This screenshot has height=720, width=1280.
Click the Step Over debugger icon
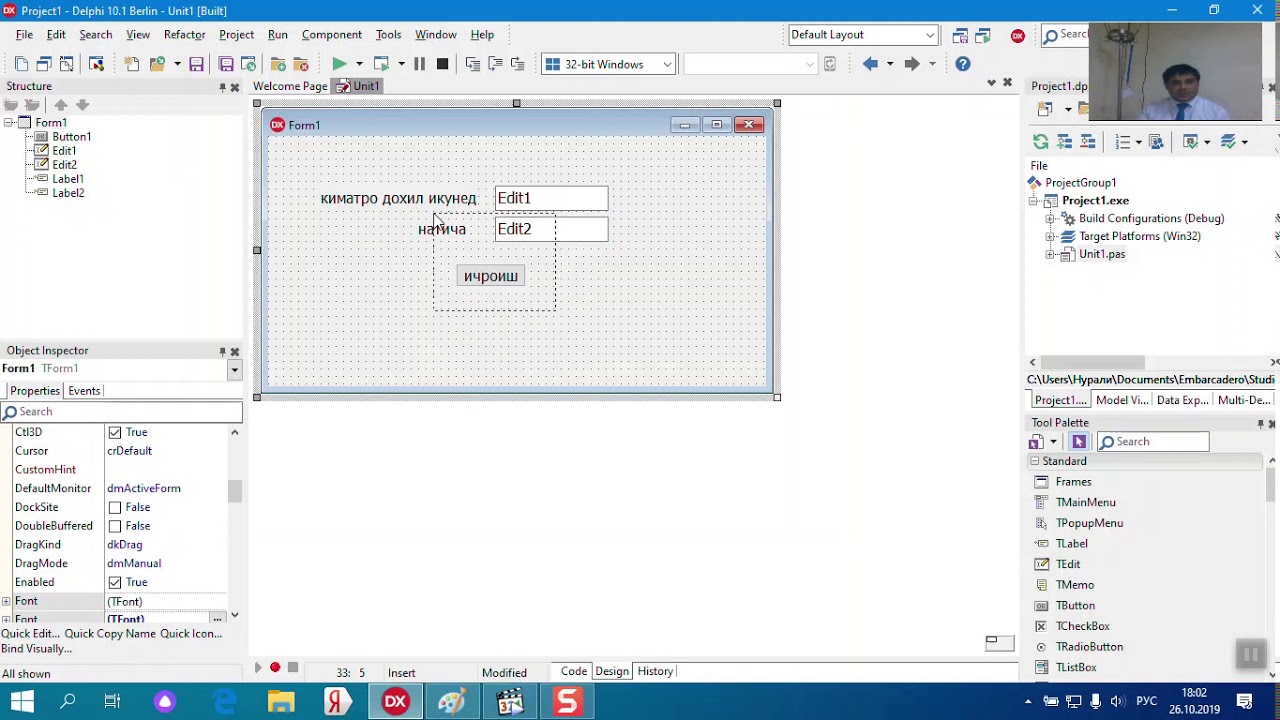tap(495, 64)
